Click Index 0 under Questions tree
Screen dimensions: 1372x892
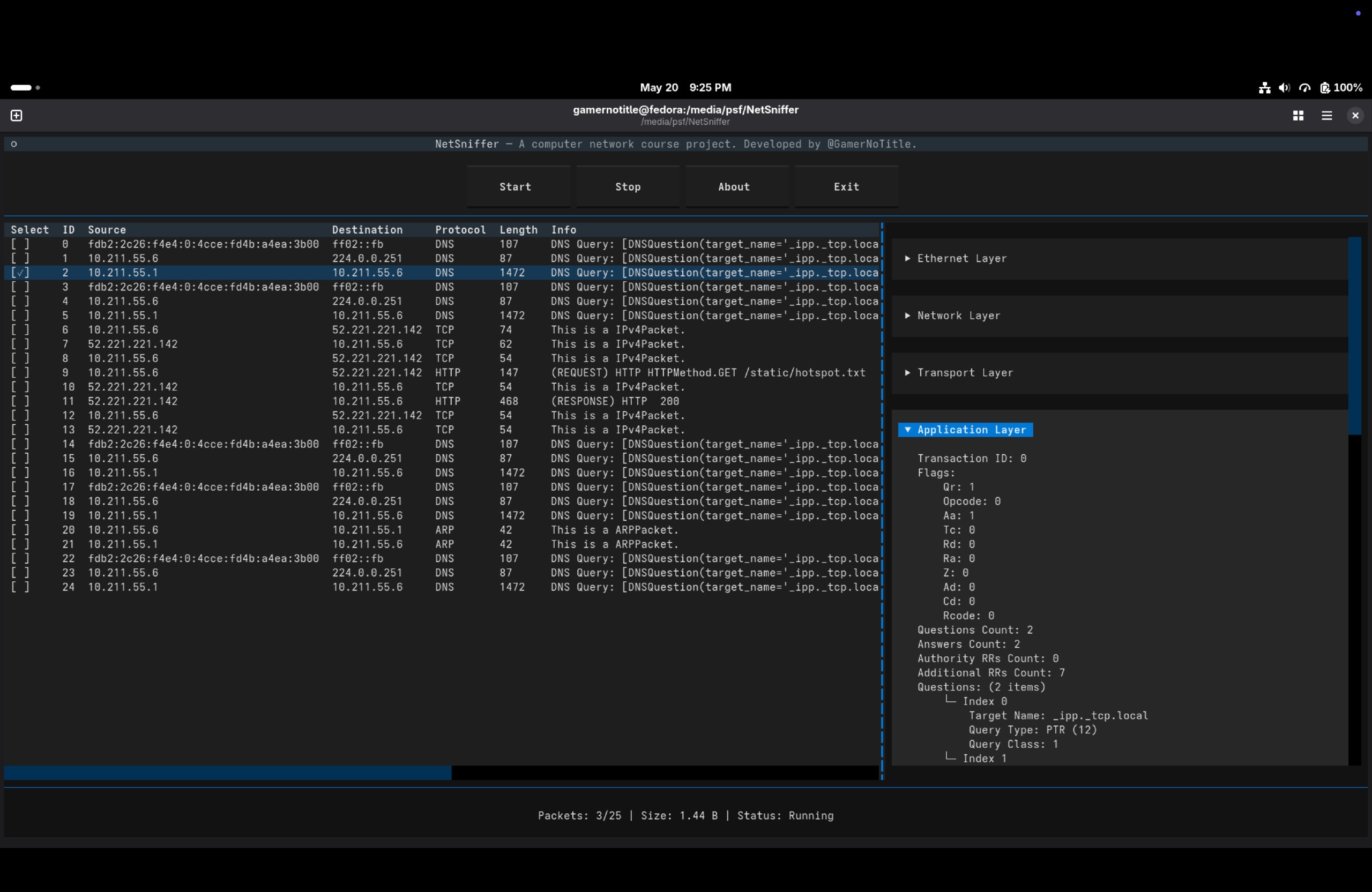pos(985,702)
